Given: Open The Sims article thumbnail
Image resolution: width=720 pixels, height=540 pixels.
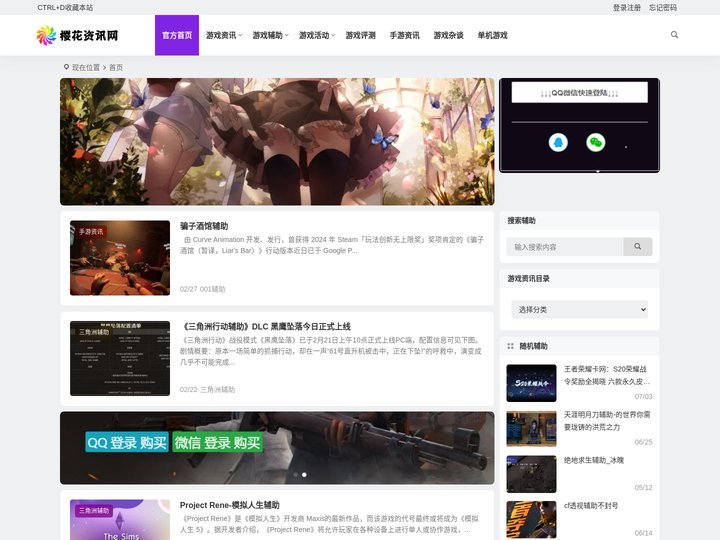Looking at the screenshot, I should [120, 520].
